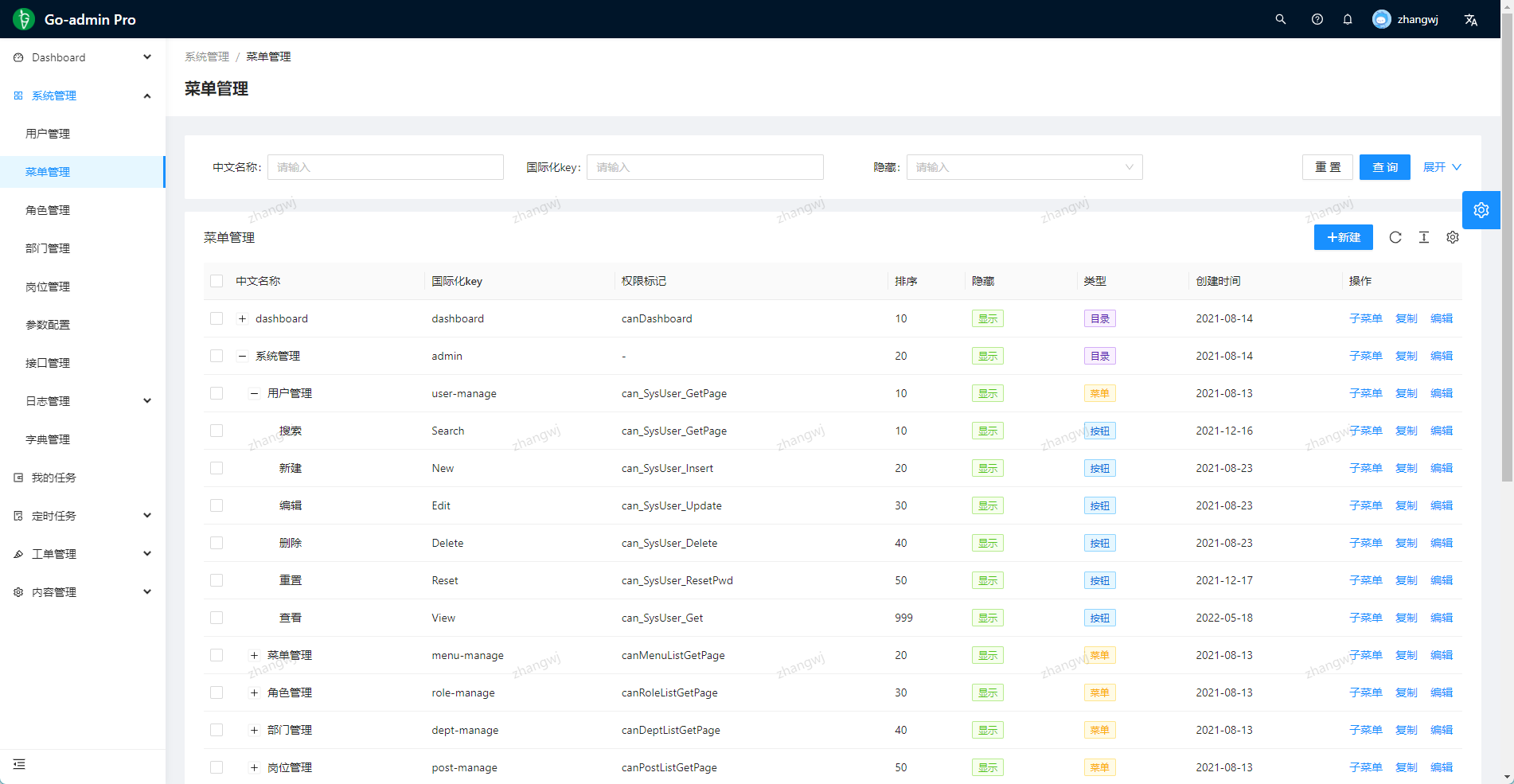Click the +新建 button
Screen dimensions: 1514x784
(x=1344, y=237)
